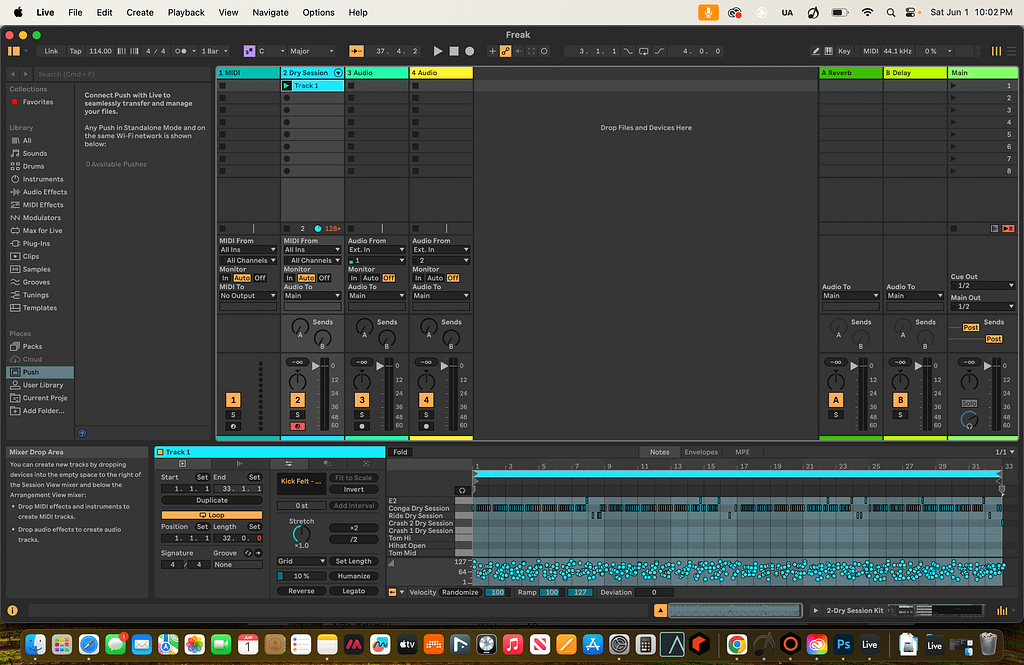Open the Grid quantize dropdown in clip view

coord(300,561)
